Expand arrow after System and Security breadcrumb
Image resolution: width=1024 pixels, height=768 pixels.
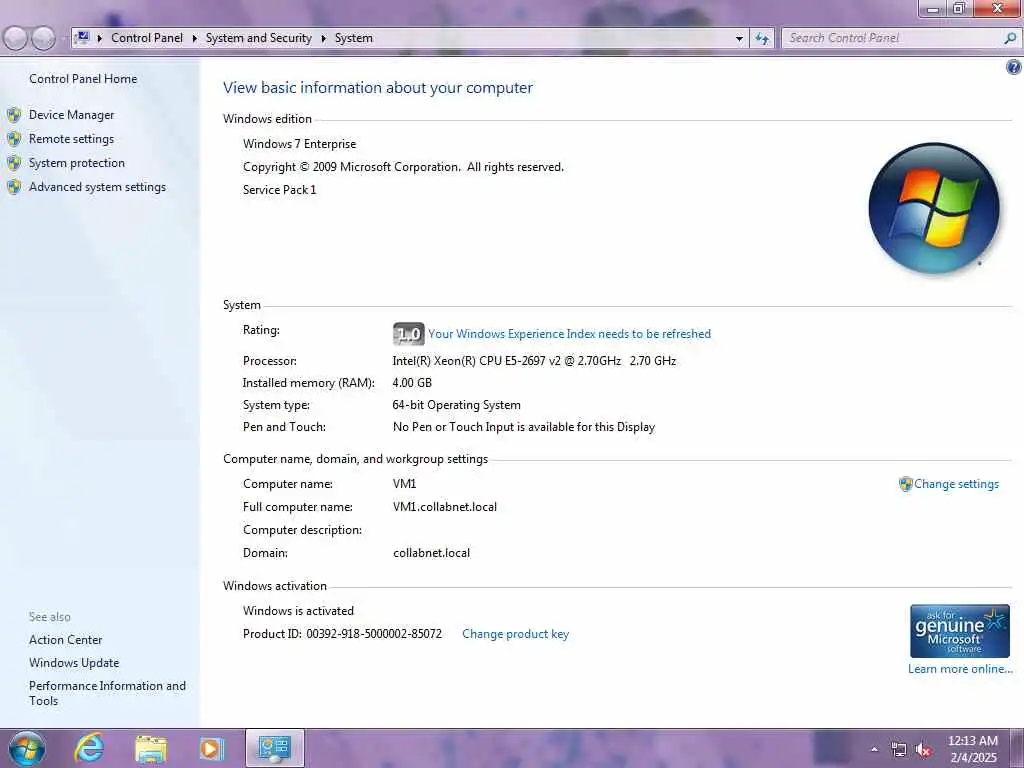pyautogui.click(x=323, y=39)
